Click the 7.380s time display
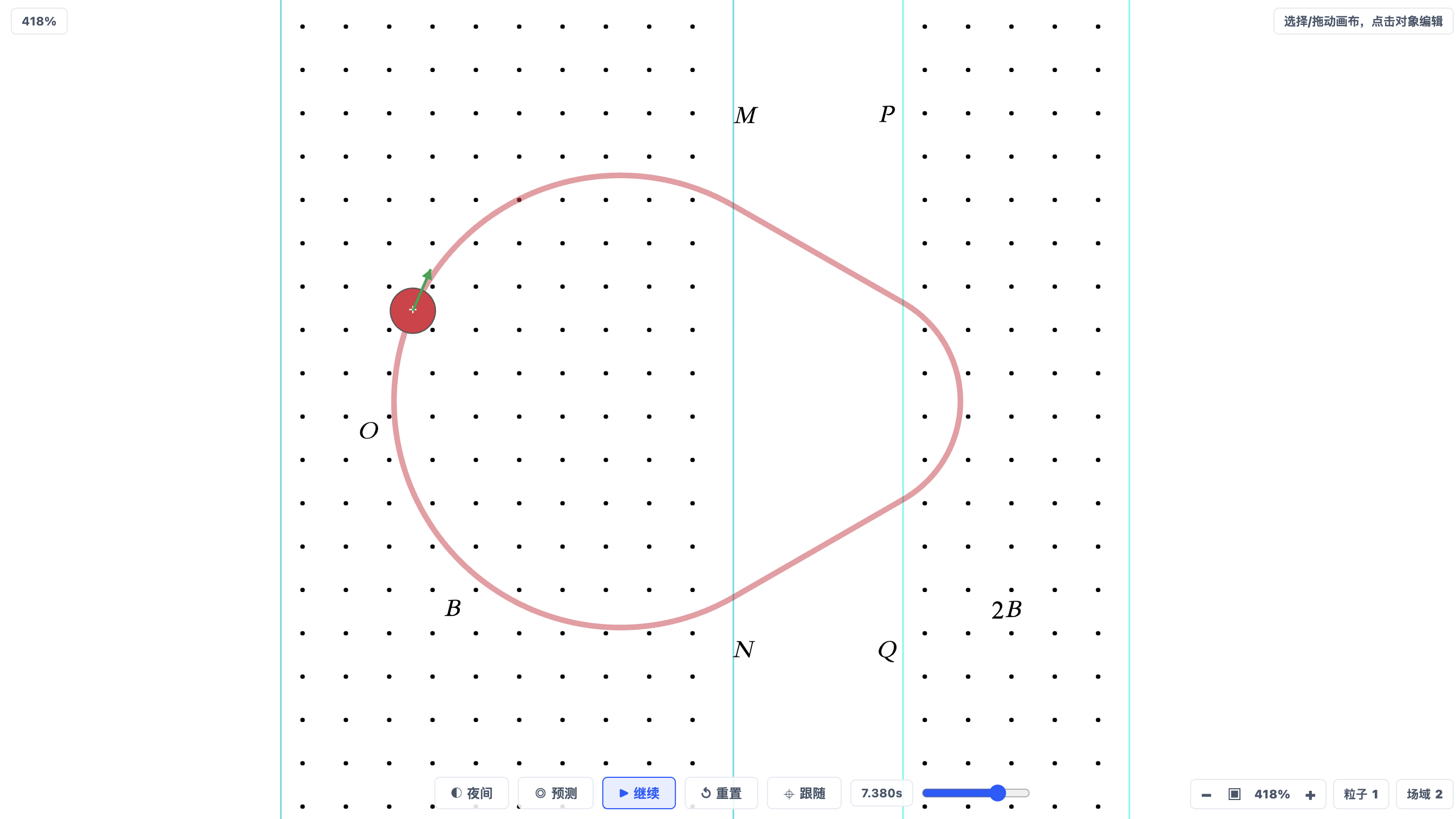The image size is (1456, 819). (881, 793)
